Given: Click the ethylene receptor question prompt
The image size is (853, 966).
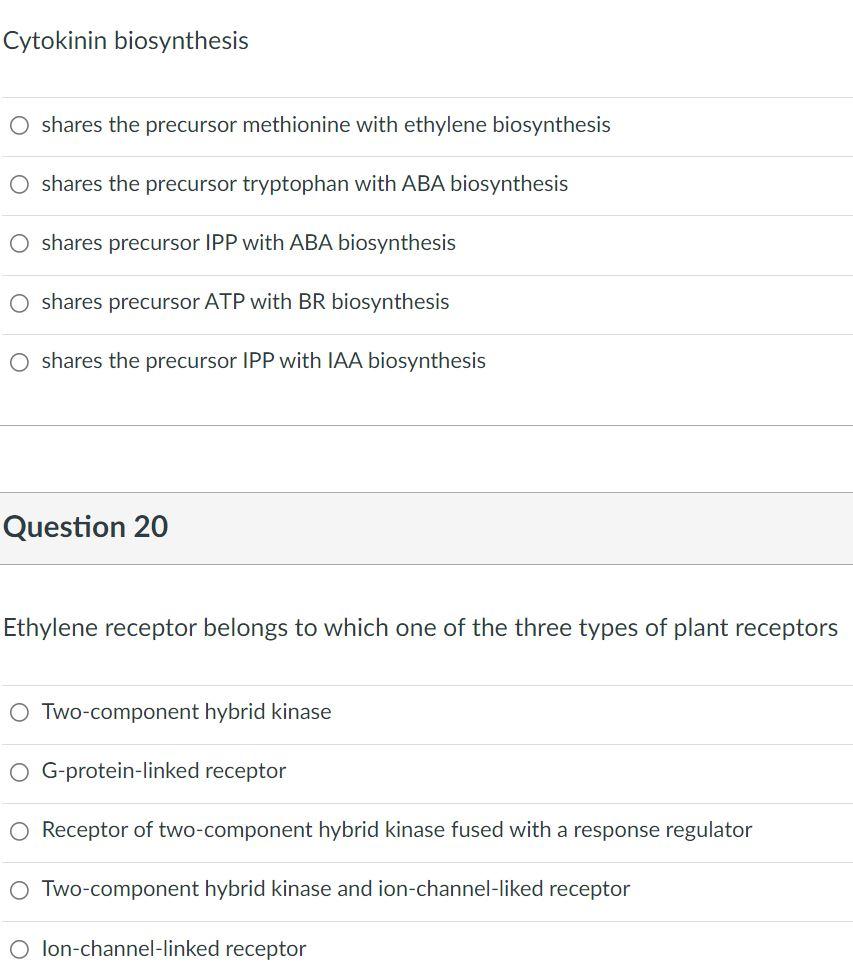Looking at the screenshot, I should tap(420, 628).
